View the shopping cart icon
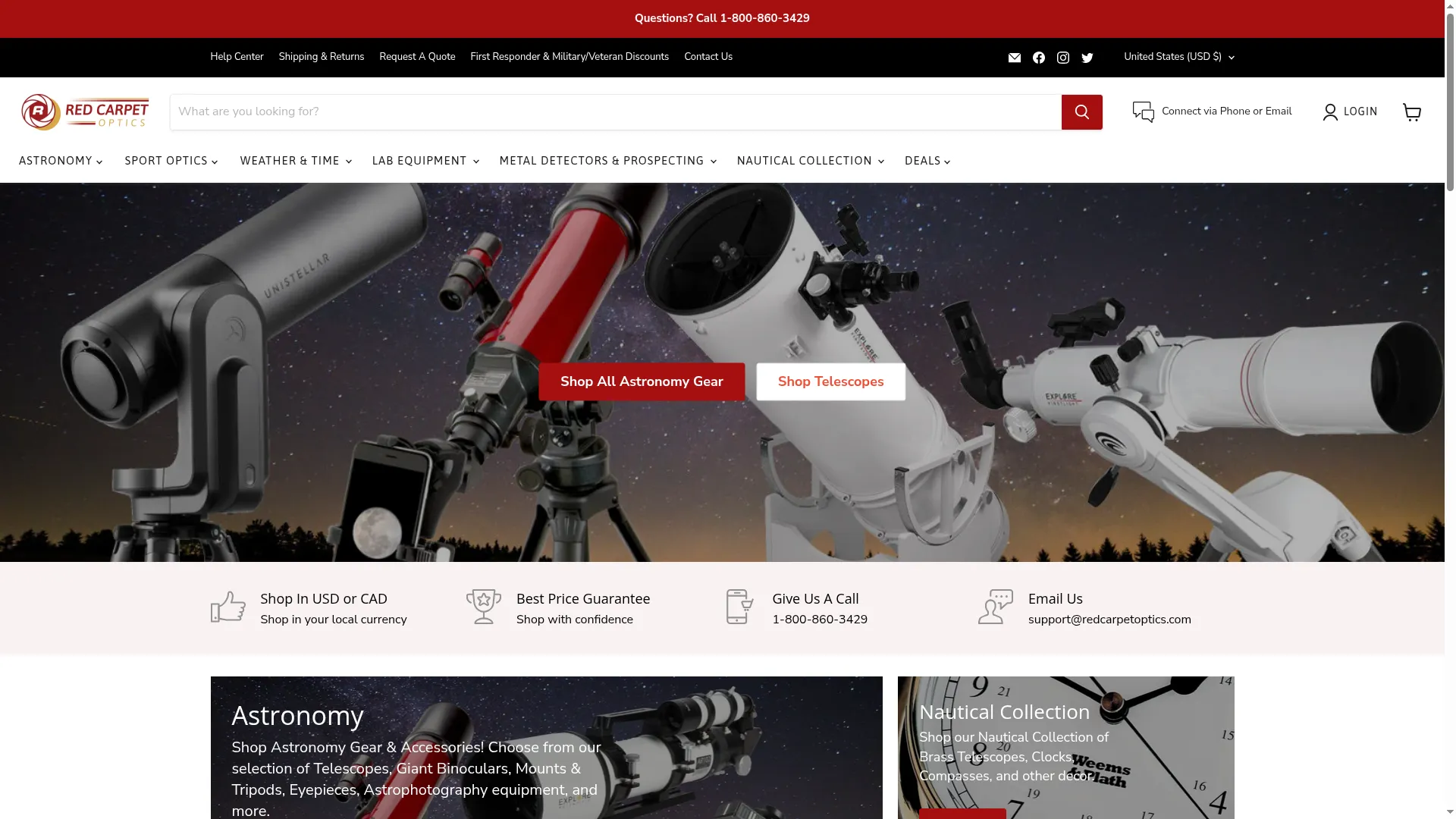The height and width of the screenshot is (819, 1456). pyautogui.click(x=1412, y=112)
